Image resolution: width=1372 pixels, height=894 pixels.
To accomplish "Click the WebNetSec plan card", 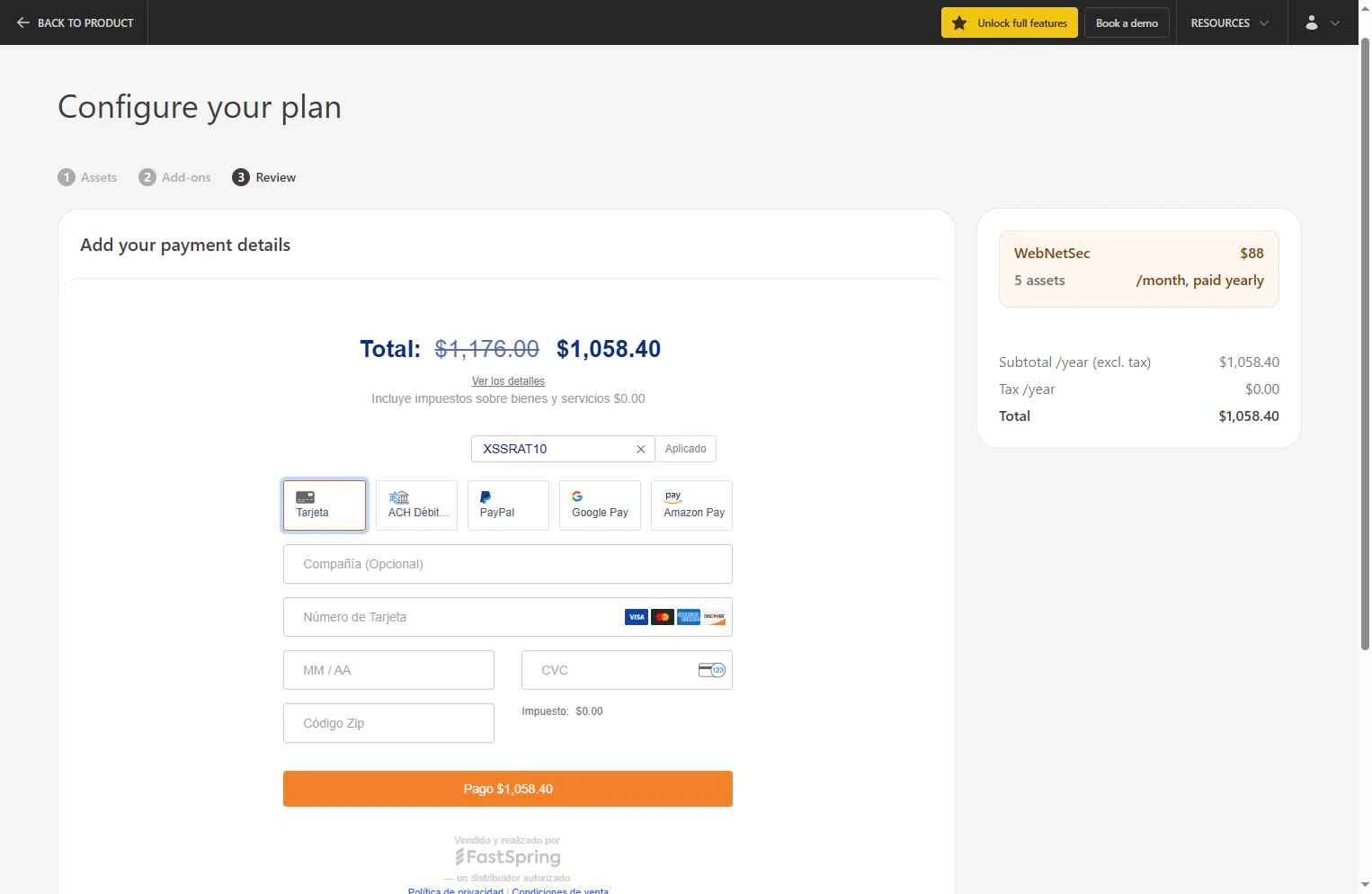I will click(1139, 269).
